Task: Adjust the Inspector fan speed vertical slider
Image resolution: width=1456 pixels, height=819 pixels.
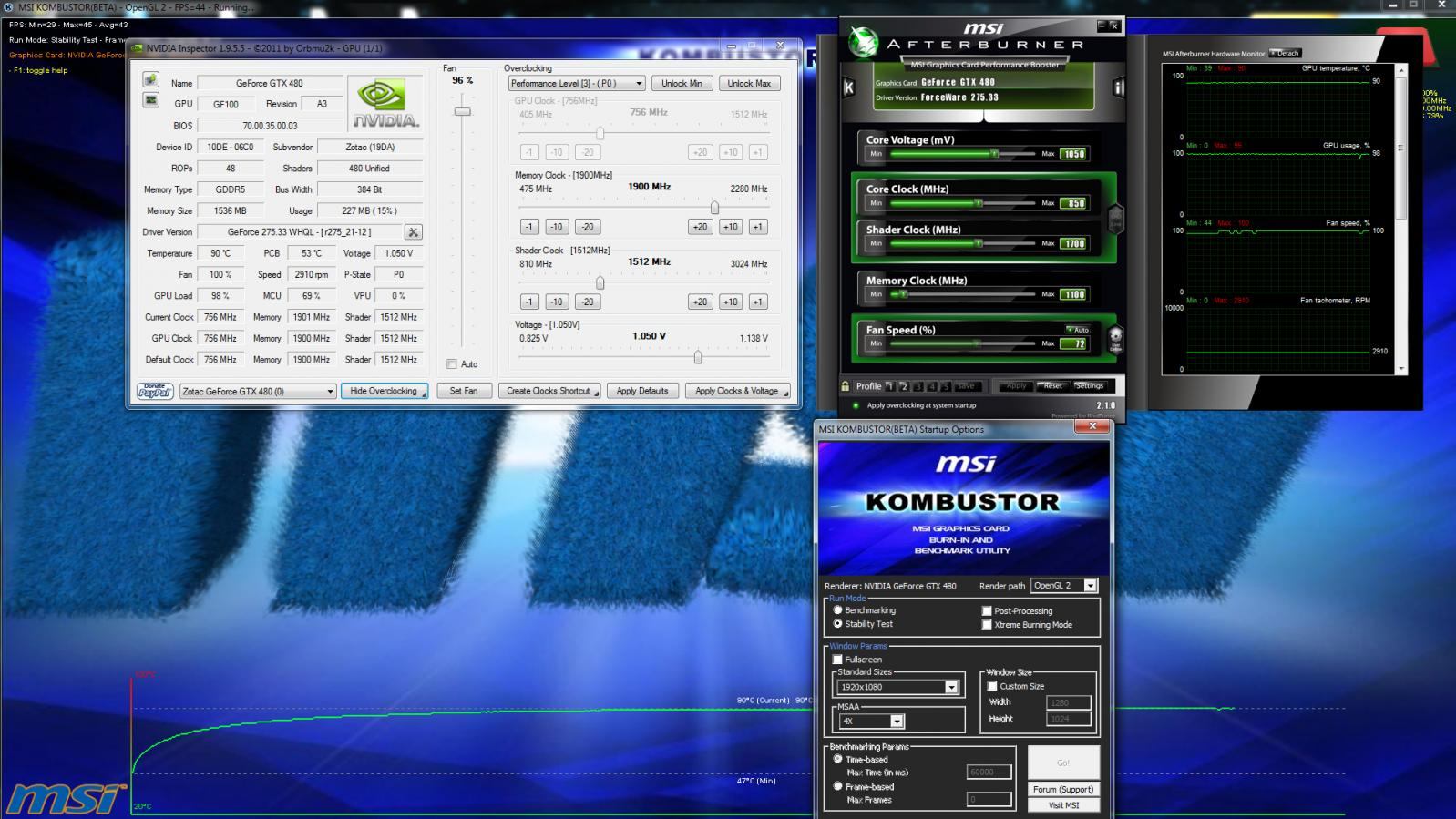Action: pos(463,111)
